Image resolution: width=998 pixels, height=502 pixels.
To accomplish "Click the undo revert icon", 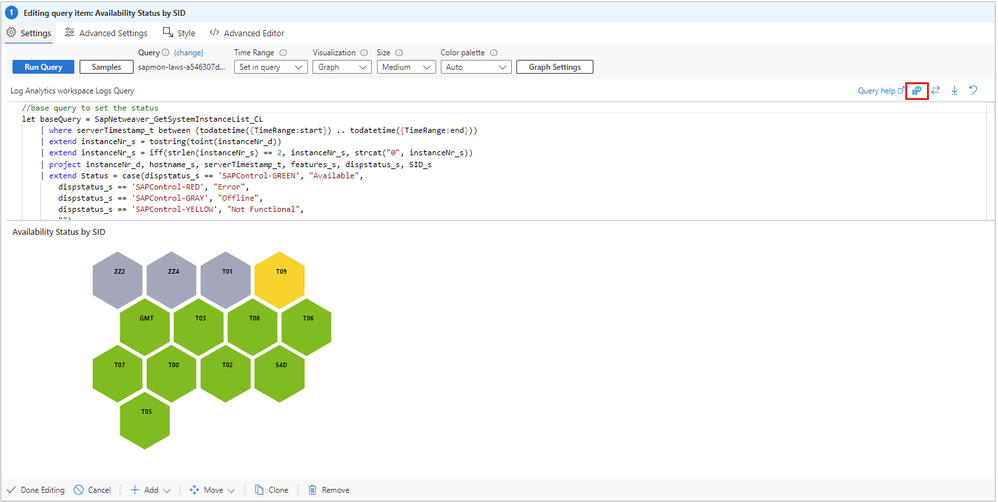I will [973, 91].
